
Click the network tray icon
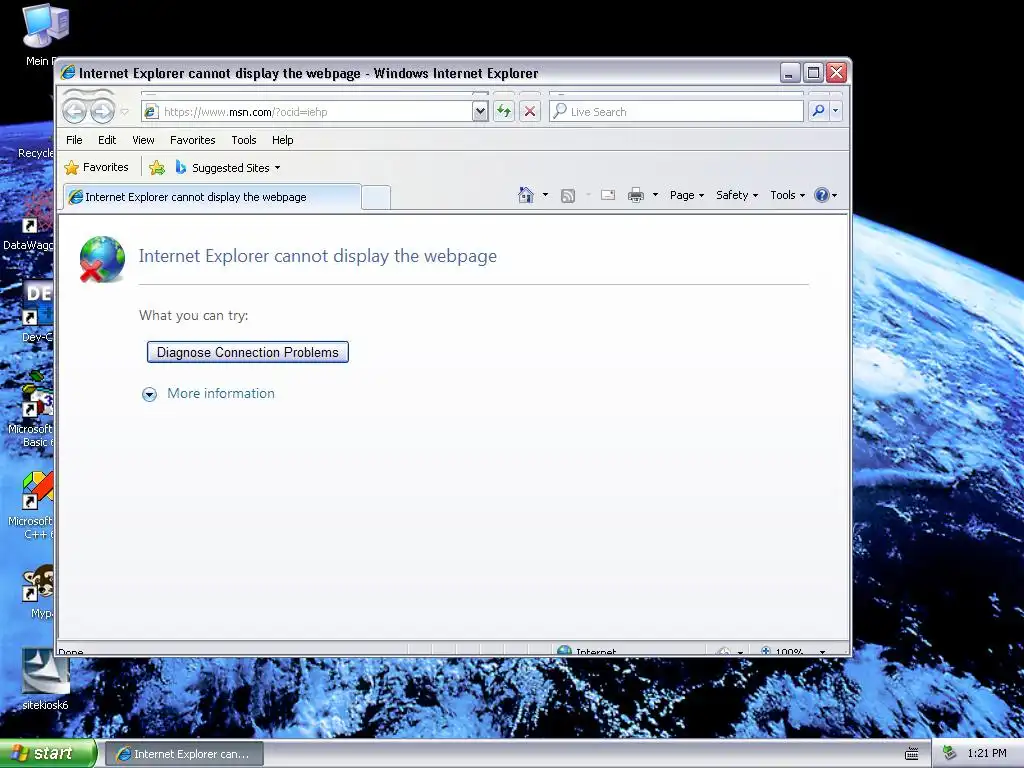(x=949, y=754)
